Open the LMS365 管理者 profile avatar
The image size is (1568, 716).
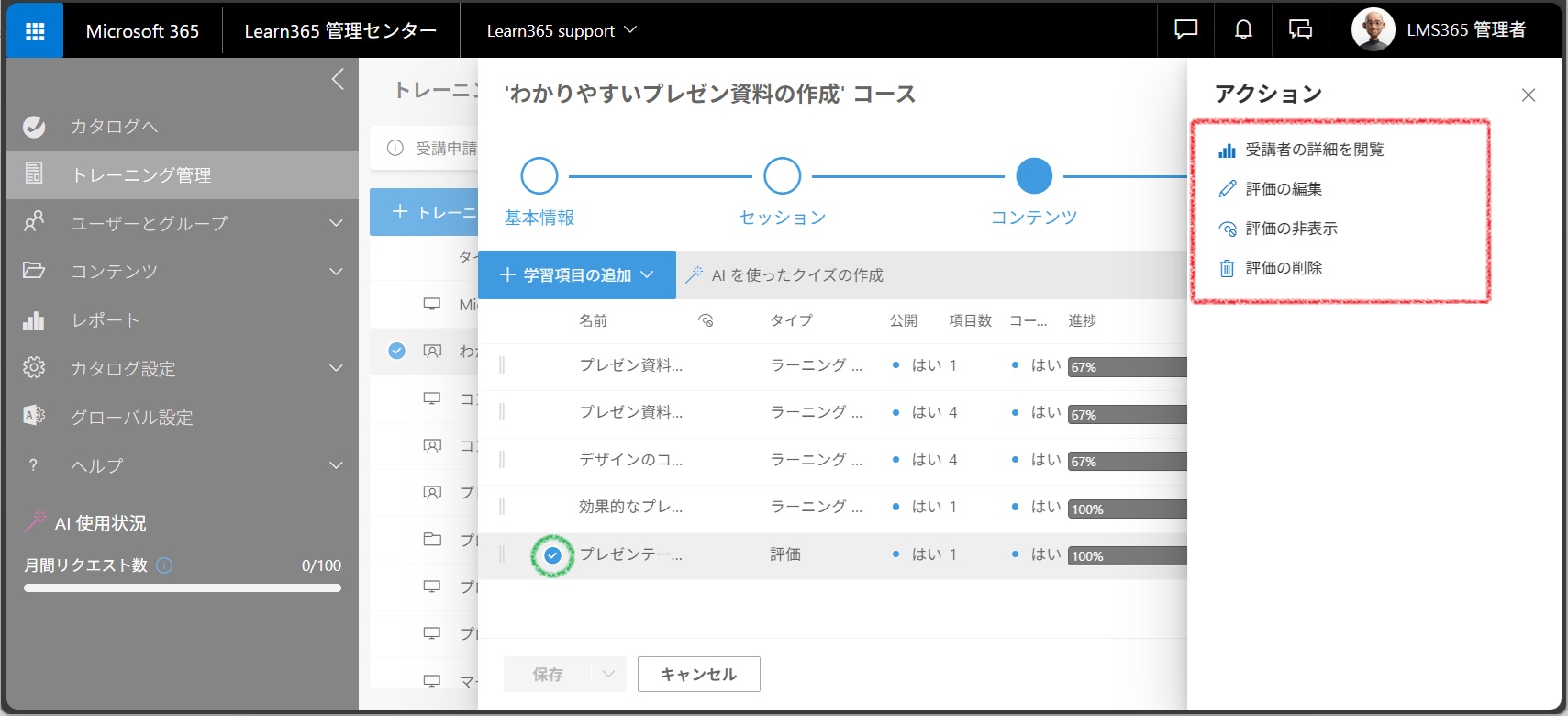coord(1373,30)
